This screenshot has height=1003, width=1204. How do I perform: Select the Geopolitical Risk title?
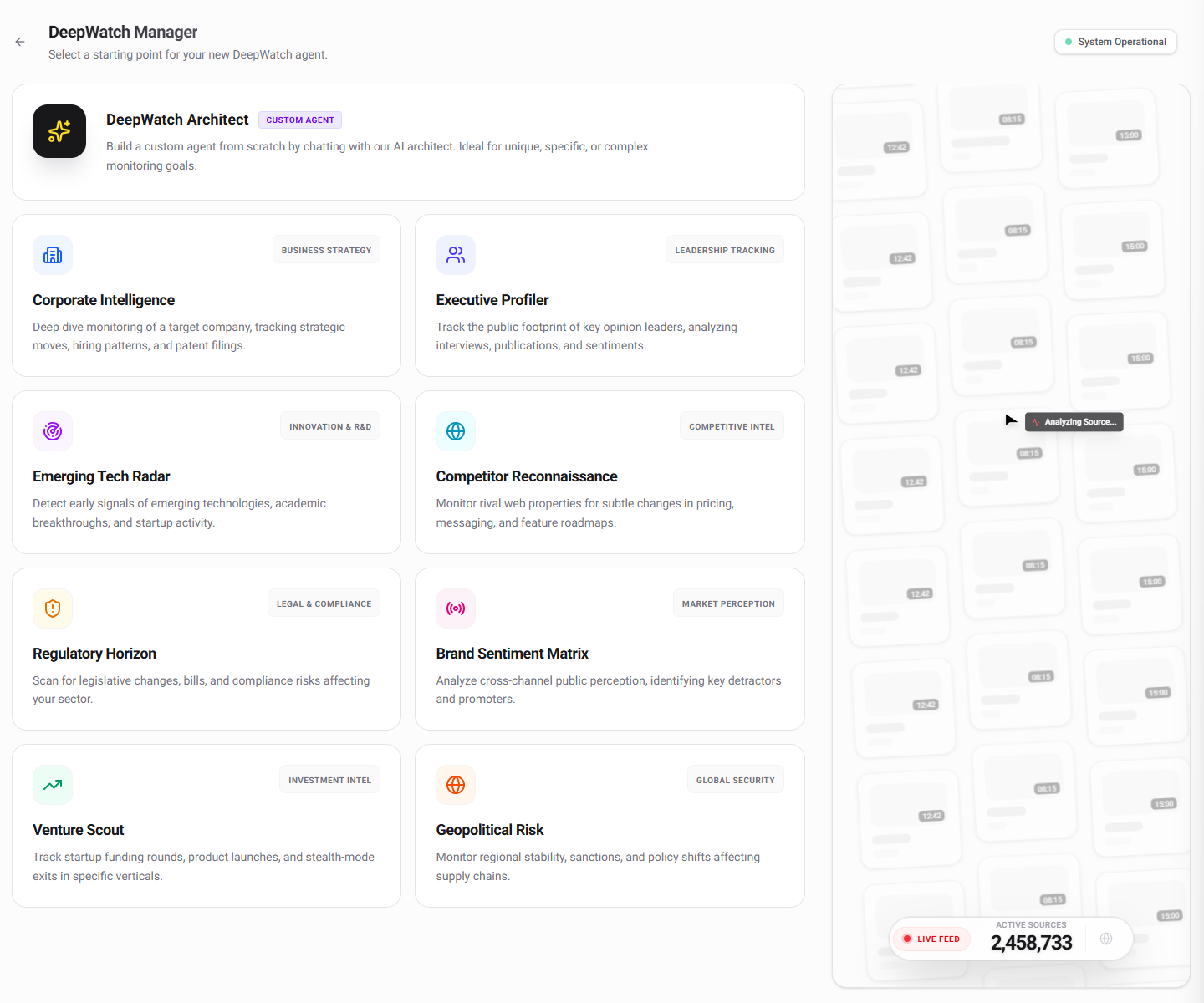point(490,830)
